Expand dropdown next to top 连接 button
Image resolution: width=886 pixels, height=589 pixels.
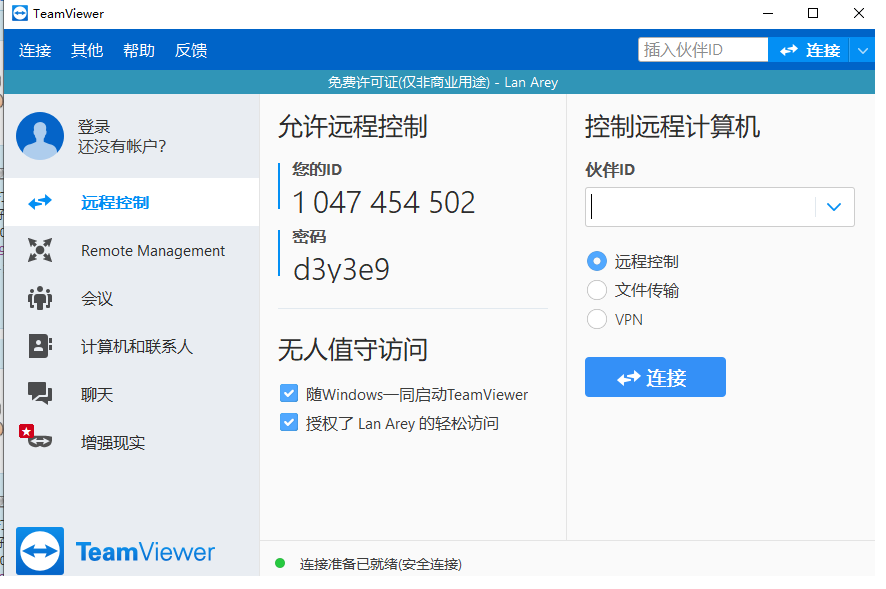point(862,50)
